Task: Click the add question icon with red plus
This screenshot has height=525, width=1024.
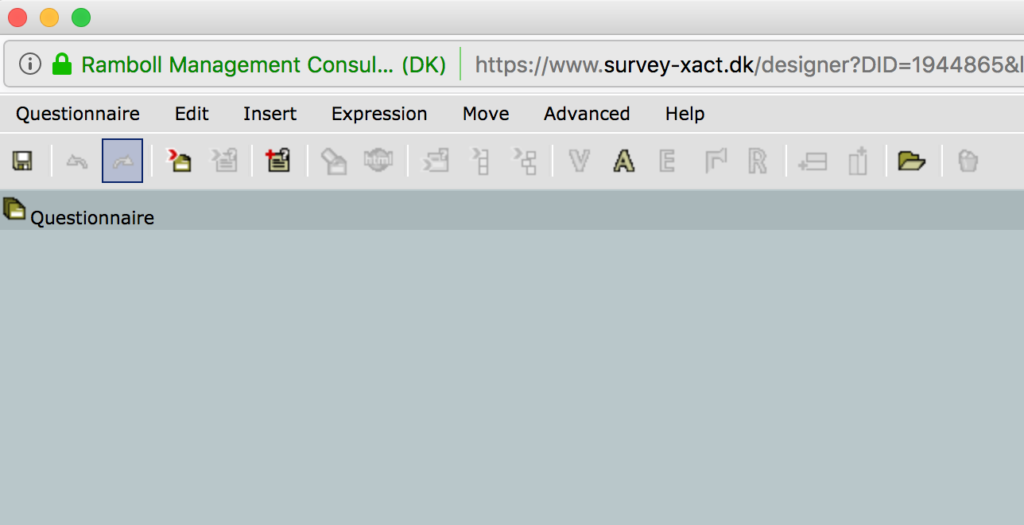Action: point(278,161)
